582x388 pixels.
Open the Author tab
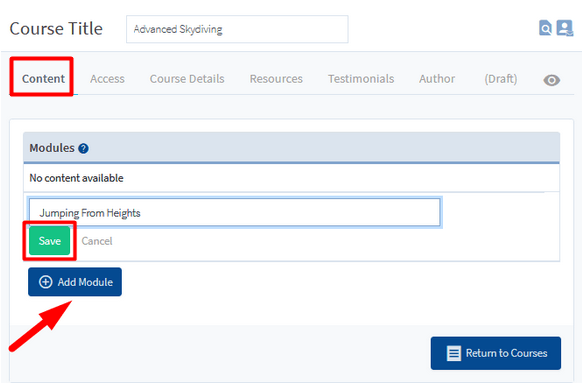[x=437, y=79]
